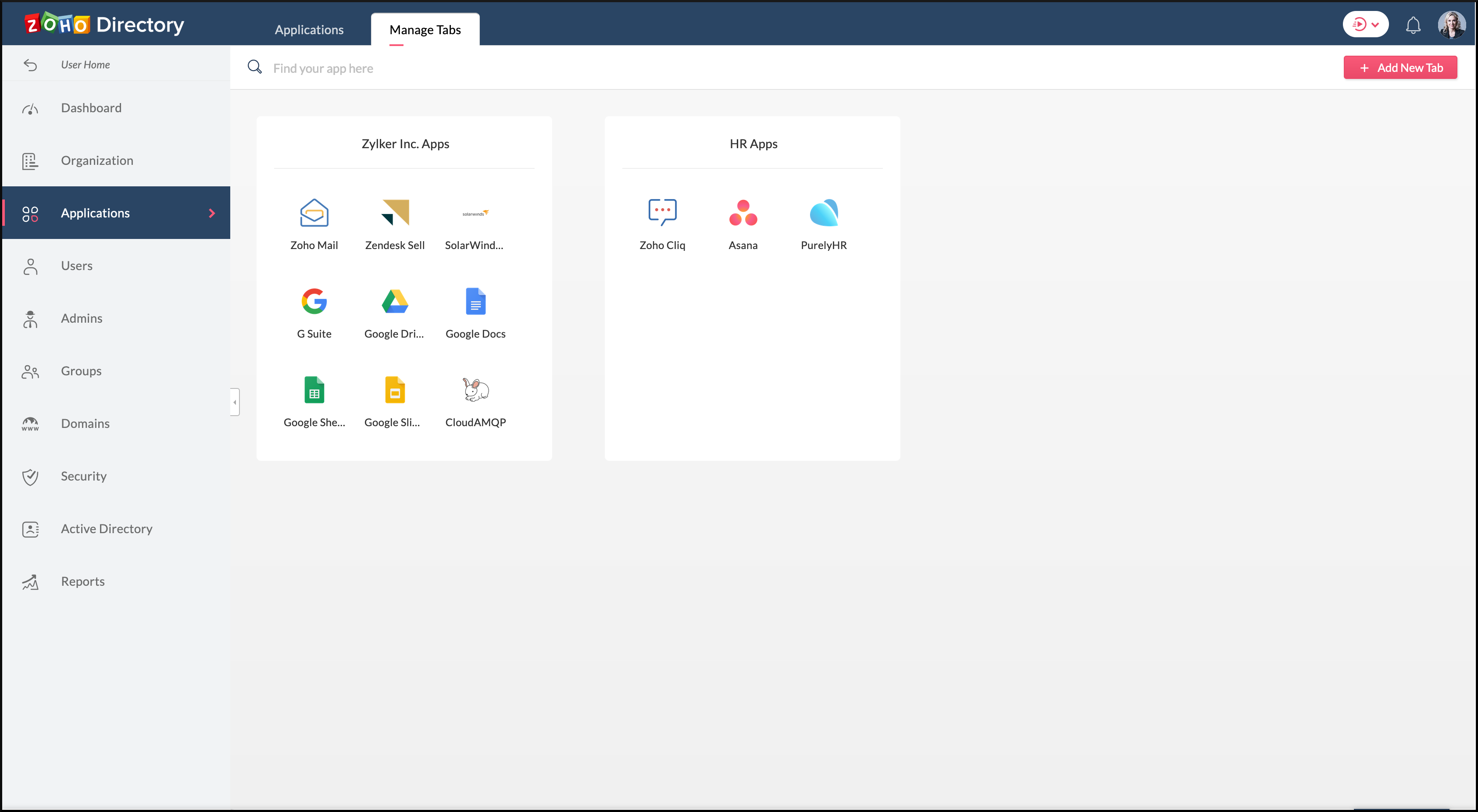Switch to the Applications top tab
The width and height of the screenshot is (1478, 812).
click(309, 30)
